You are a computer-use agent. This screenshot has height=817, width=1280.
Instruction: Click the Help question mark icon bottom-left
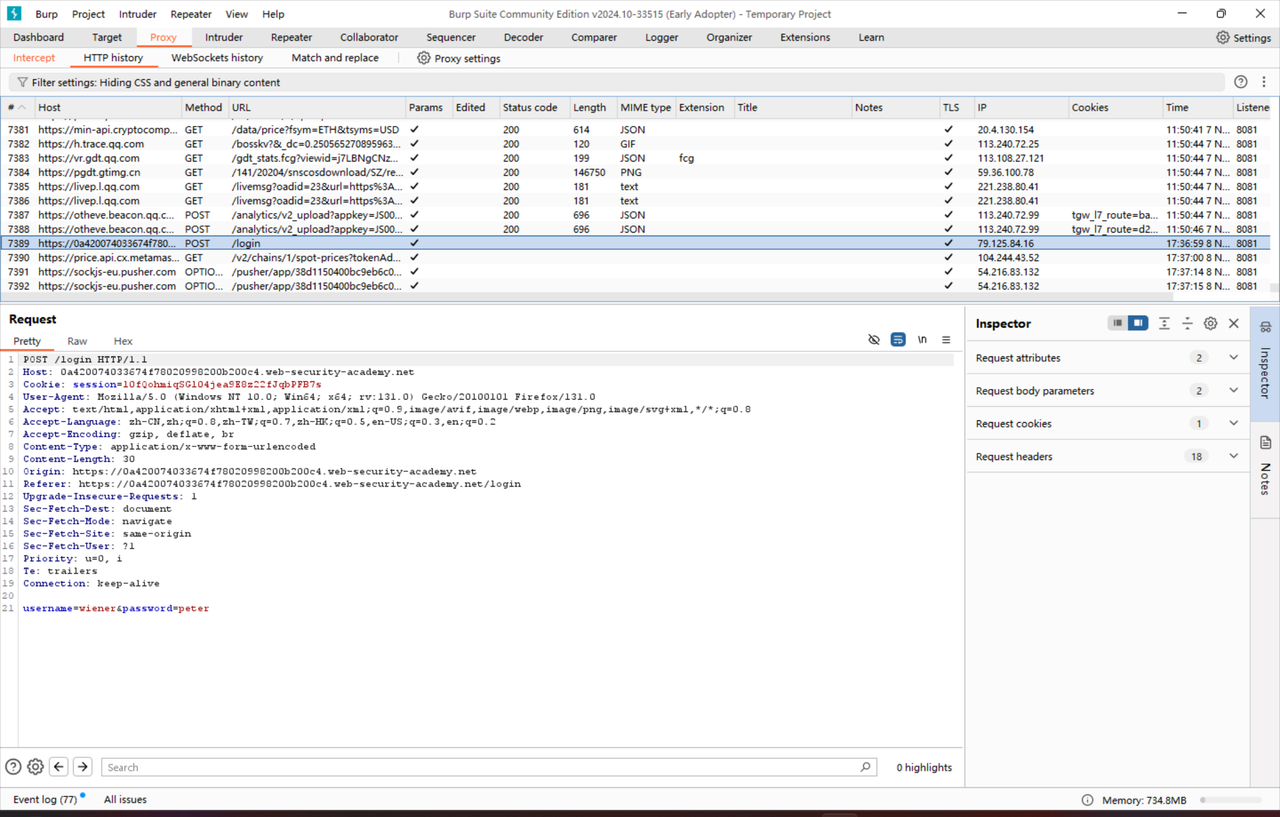(x=12, y=766)
